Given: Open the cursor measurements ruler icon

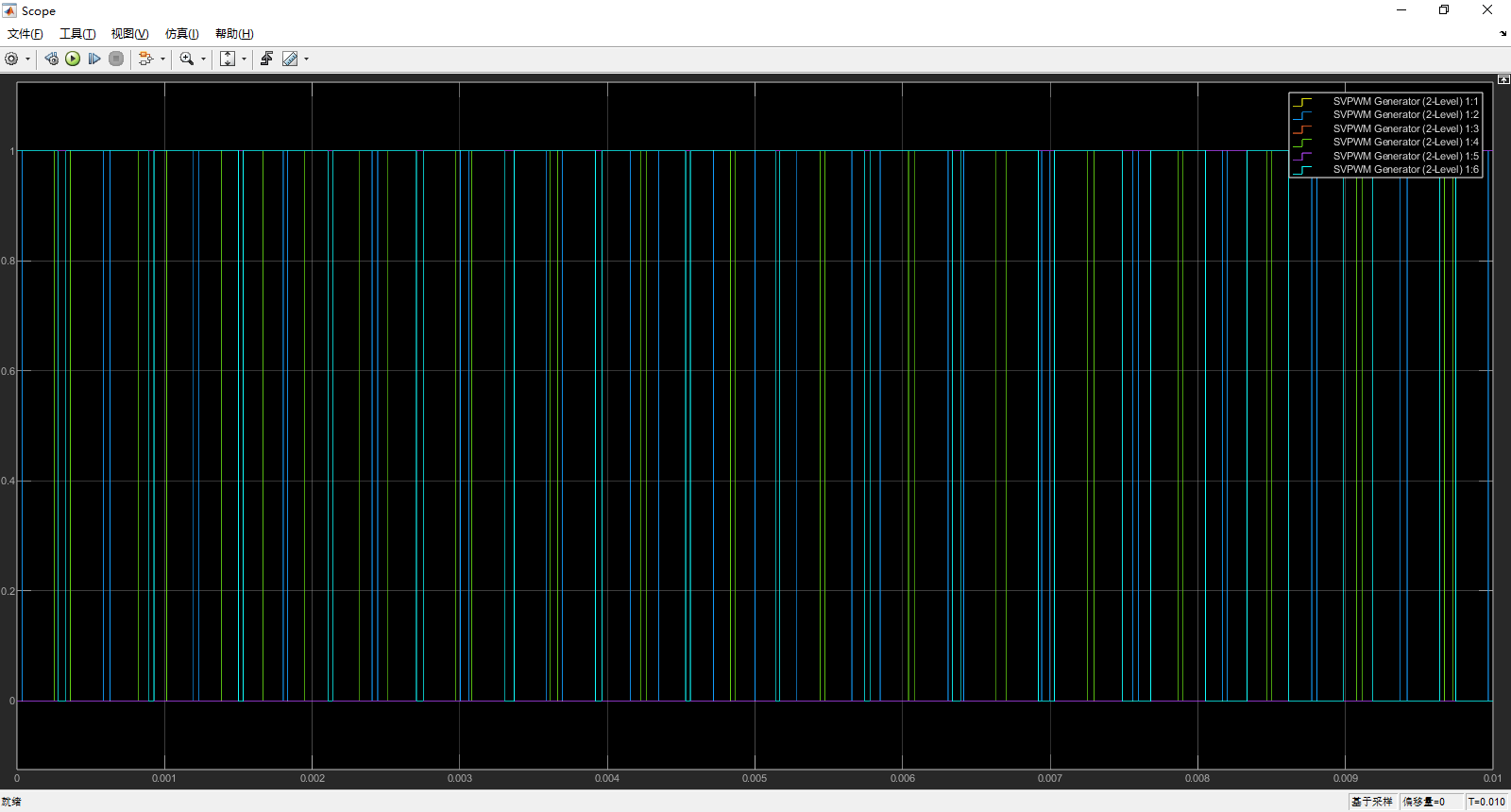Looking at the screenshot, I should (x=290, y=59).
